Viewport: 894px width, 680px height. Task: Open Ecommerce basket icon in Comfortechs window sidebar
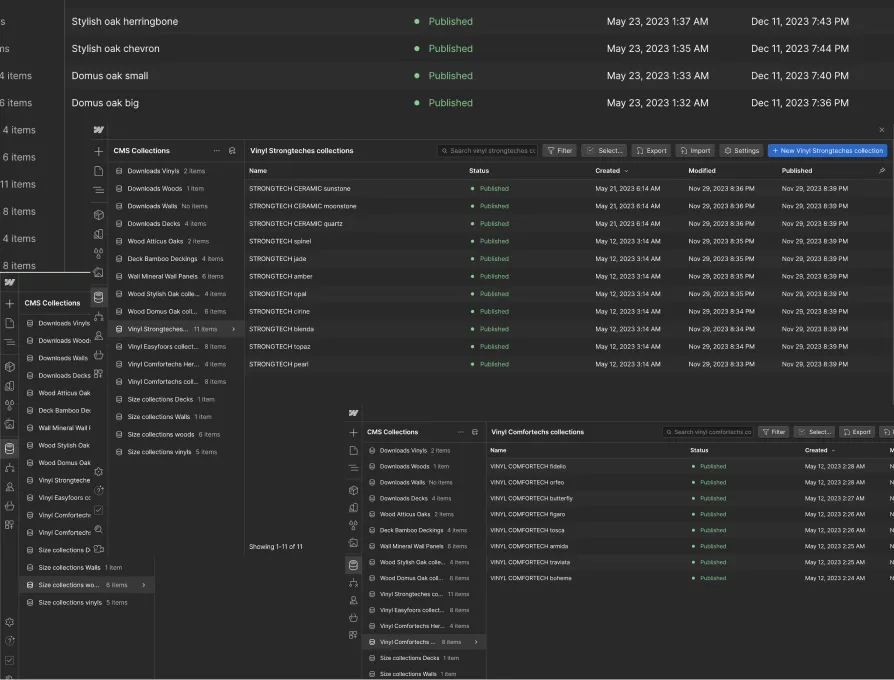(353, 617)
